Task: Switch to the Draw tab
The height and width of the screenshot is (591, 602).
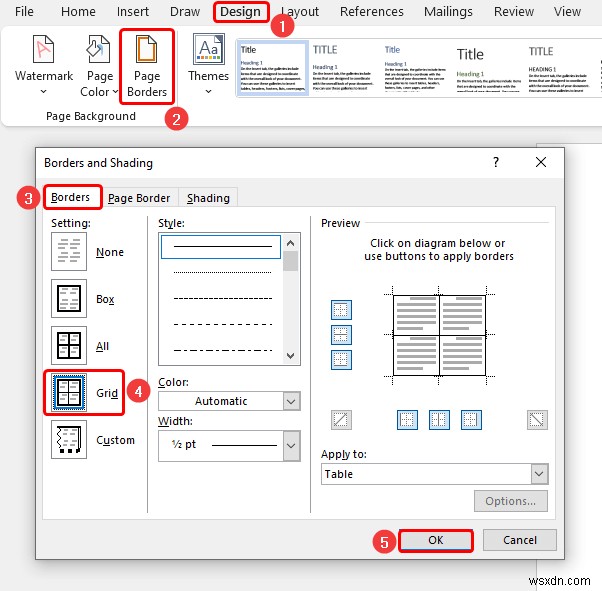Action: click(x=185, y=12)
